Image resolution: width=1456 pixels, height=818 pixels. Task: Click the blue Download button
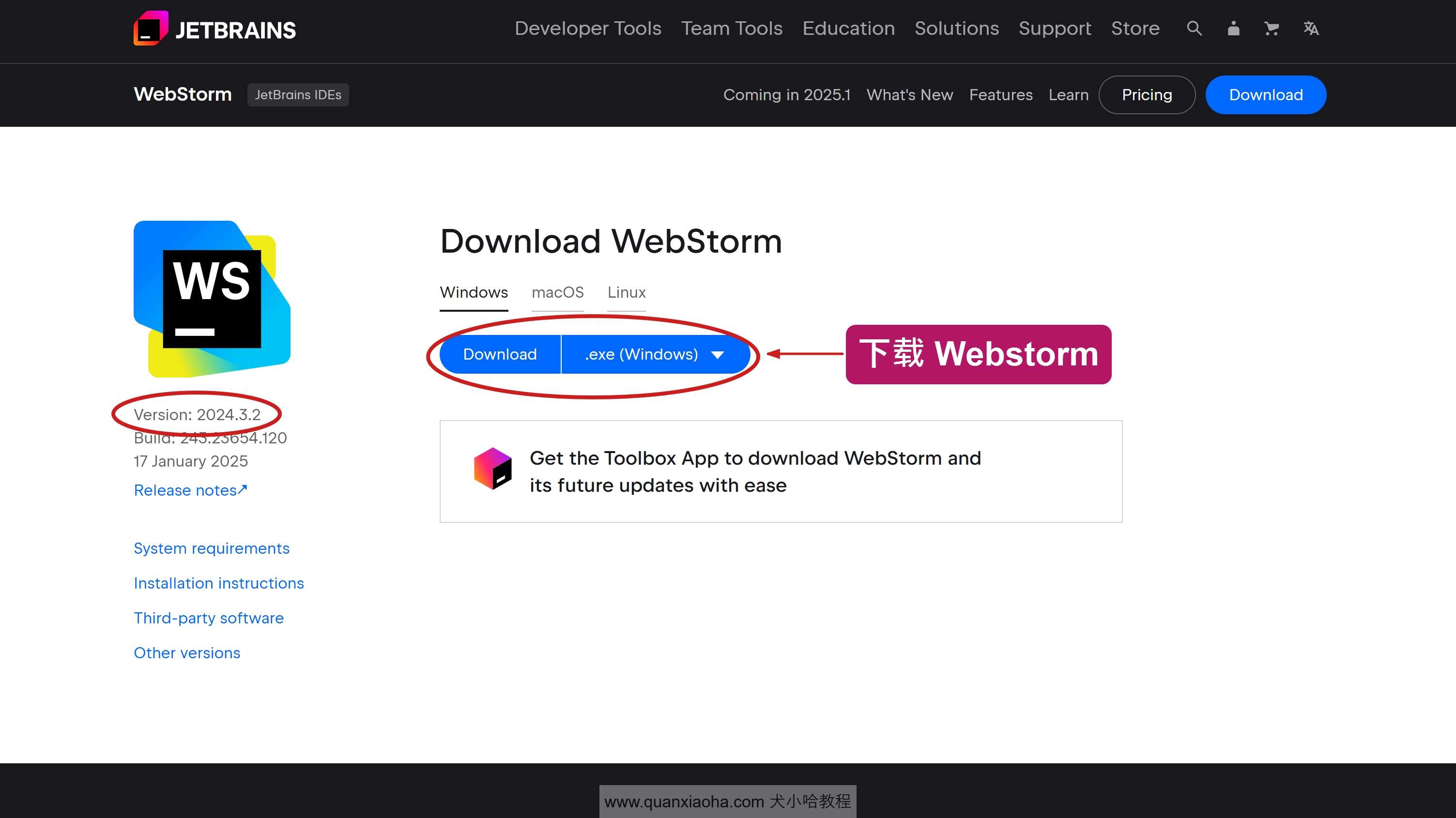coord(499,354)
